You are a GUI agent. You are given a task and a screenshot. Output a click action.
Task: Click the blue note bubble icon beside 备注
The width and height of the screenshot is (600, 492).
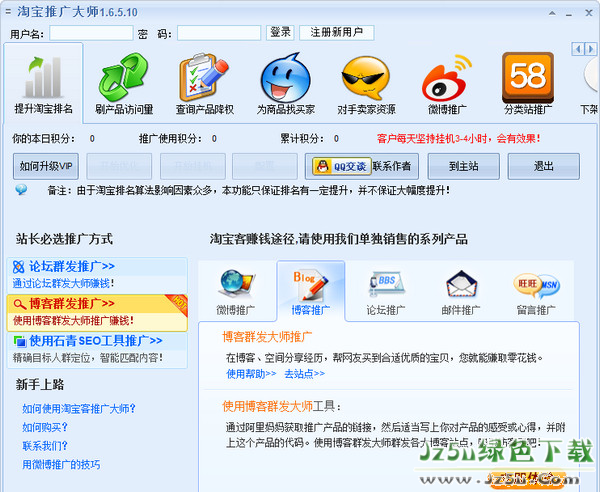pos(21,189)
